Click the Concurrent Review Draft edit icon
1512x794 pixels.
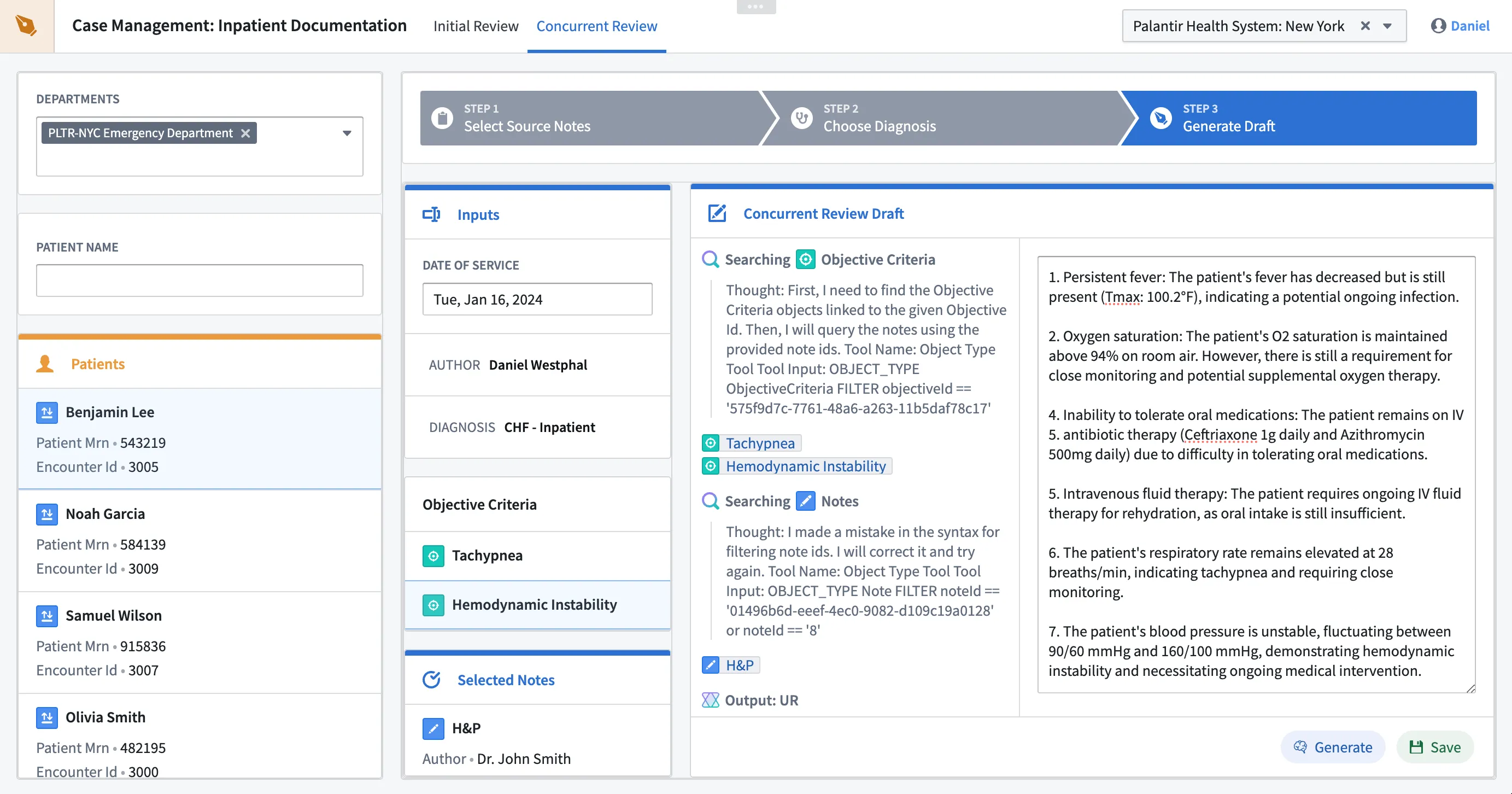tap(717, 213)
